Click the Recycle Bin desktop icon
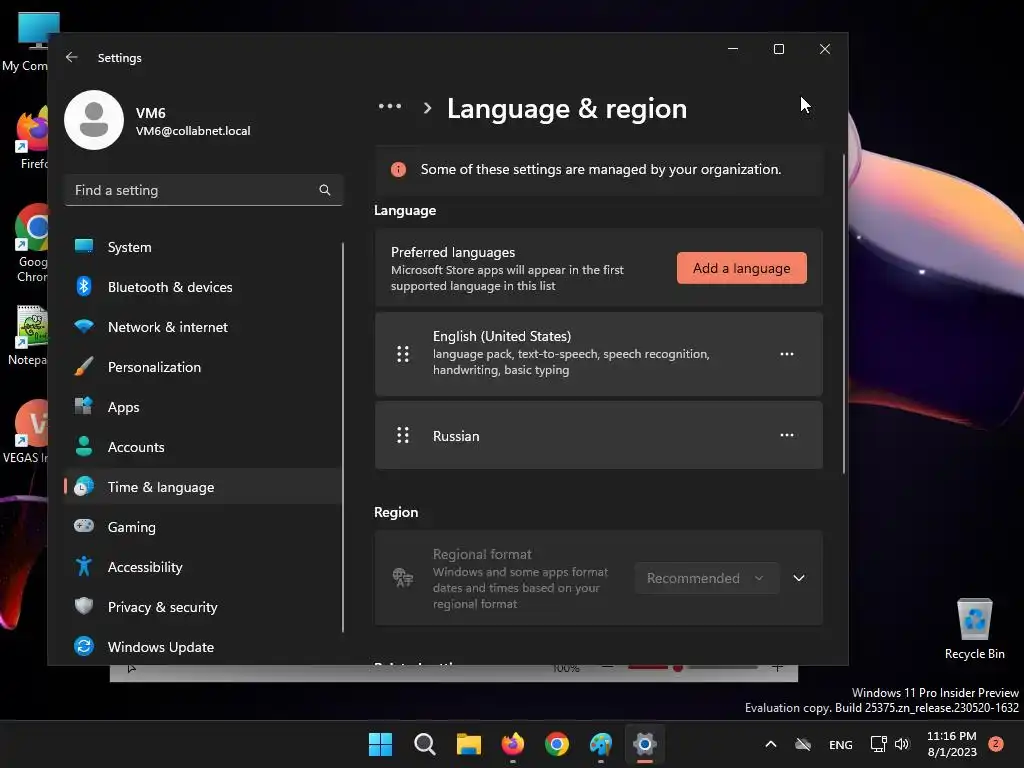Screen dimensions: 1024x768 click(974, 629)
